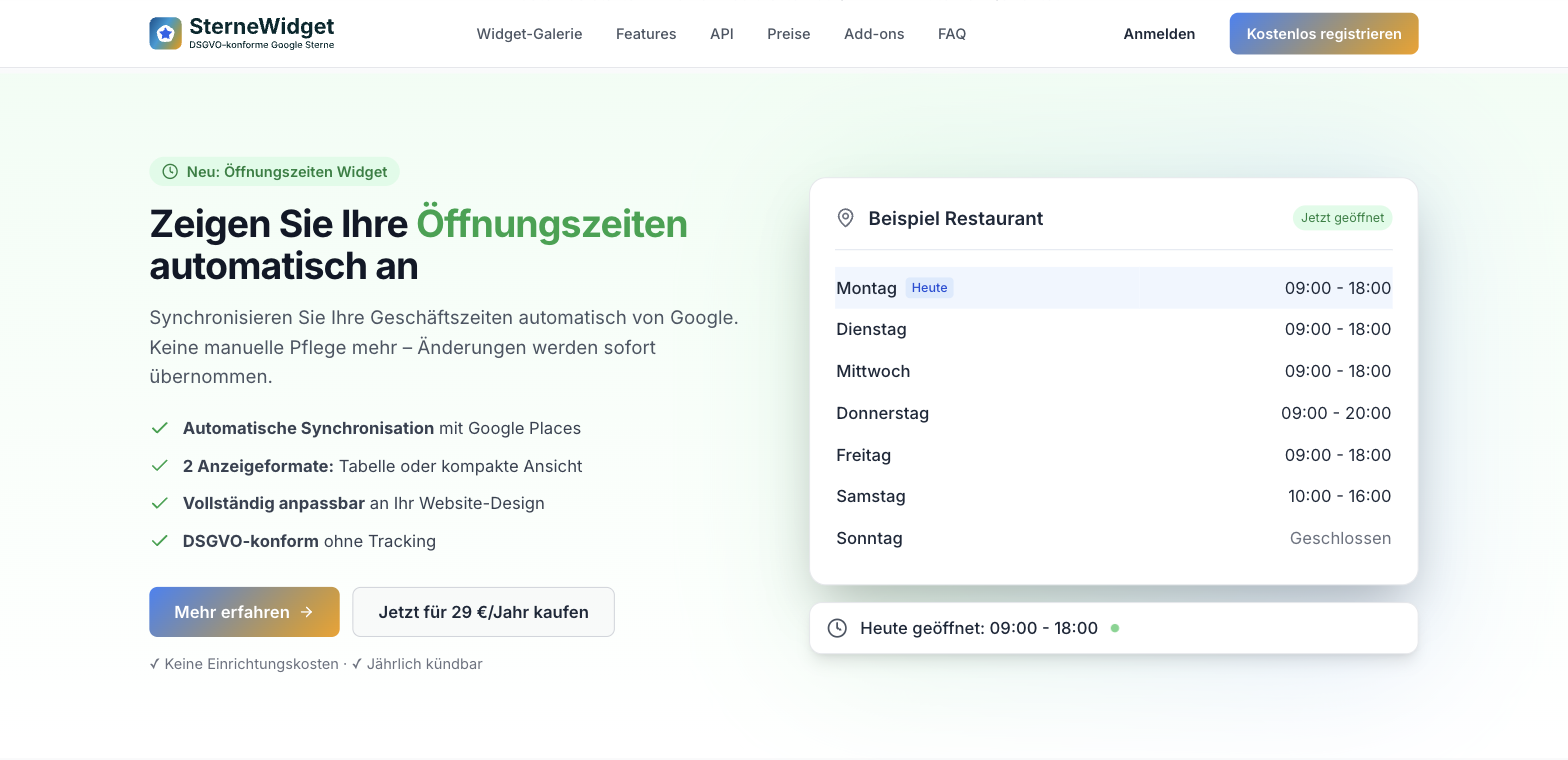Image resolution: width=1568 pixels, height=760 pixels.
Task: Click the Keine Einrichtungskosten note
Action: point(244,664)
